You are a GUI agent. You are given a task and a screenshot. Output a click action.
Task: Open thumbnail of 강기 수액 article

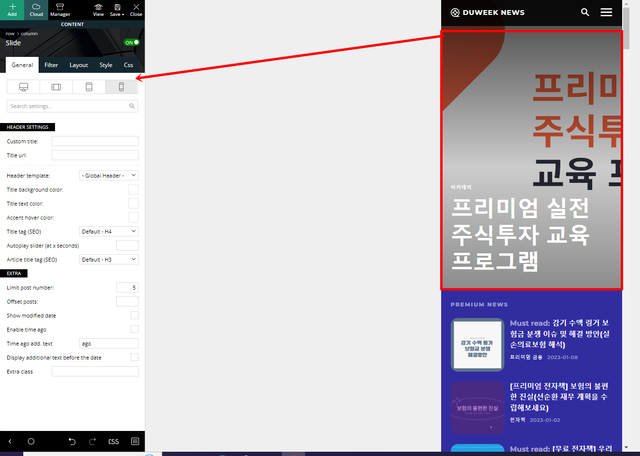(477, 345)
